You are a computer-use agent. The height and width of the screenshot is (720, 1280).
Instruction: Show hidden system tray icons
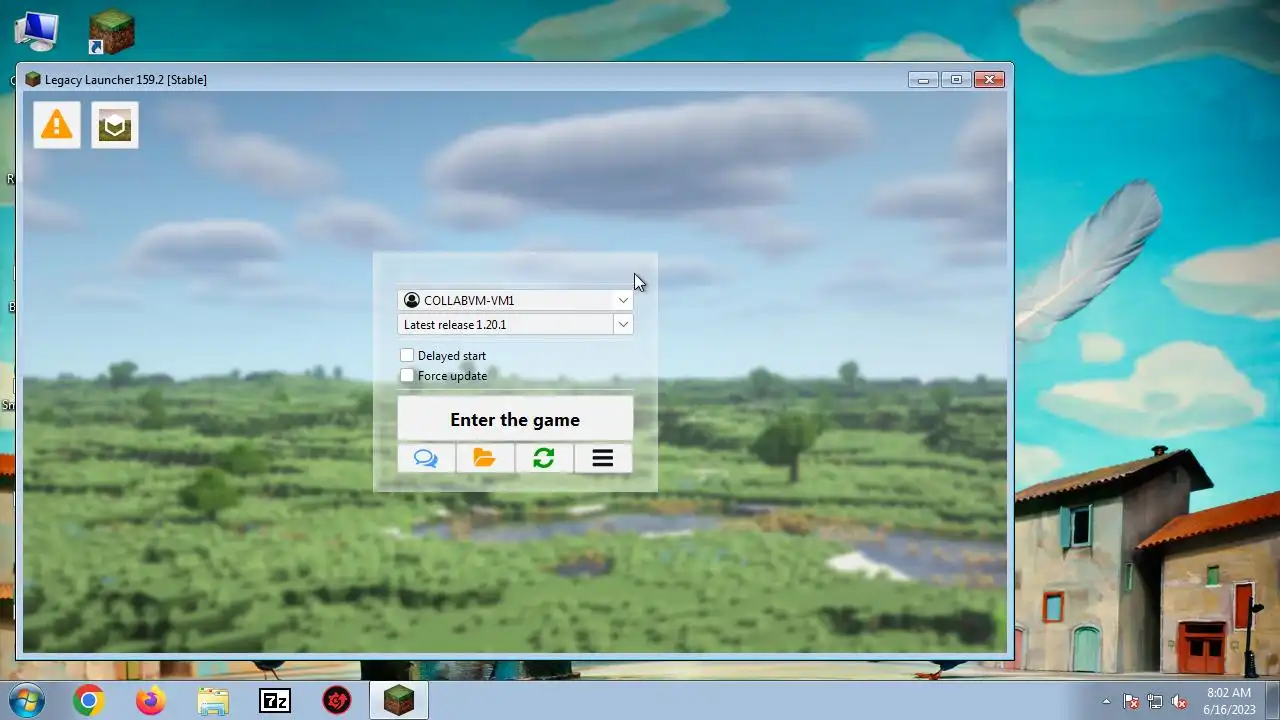[1106, 701]
